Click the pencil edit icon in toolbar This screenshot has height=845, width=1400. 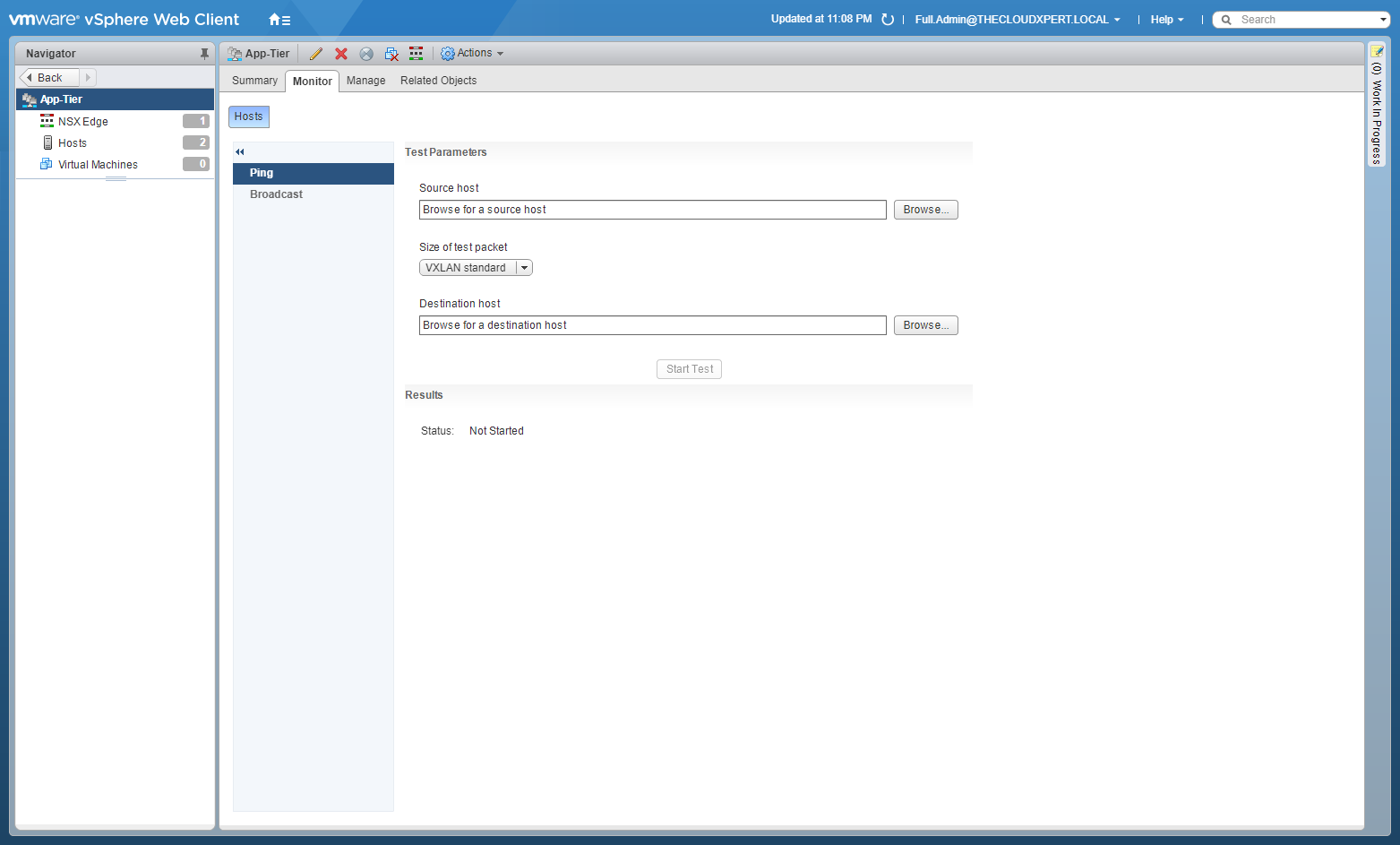(x=315, y=54)
